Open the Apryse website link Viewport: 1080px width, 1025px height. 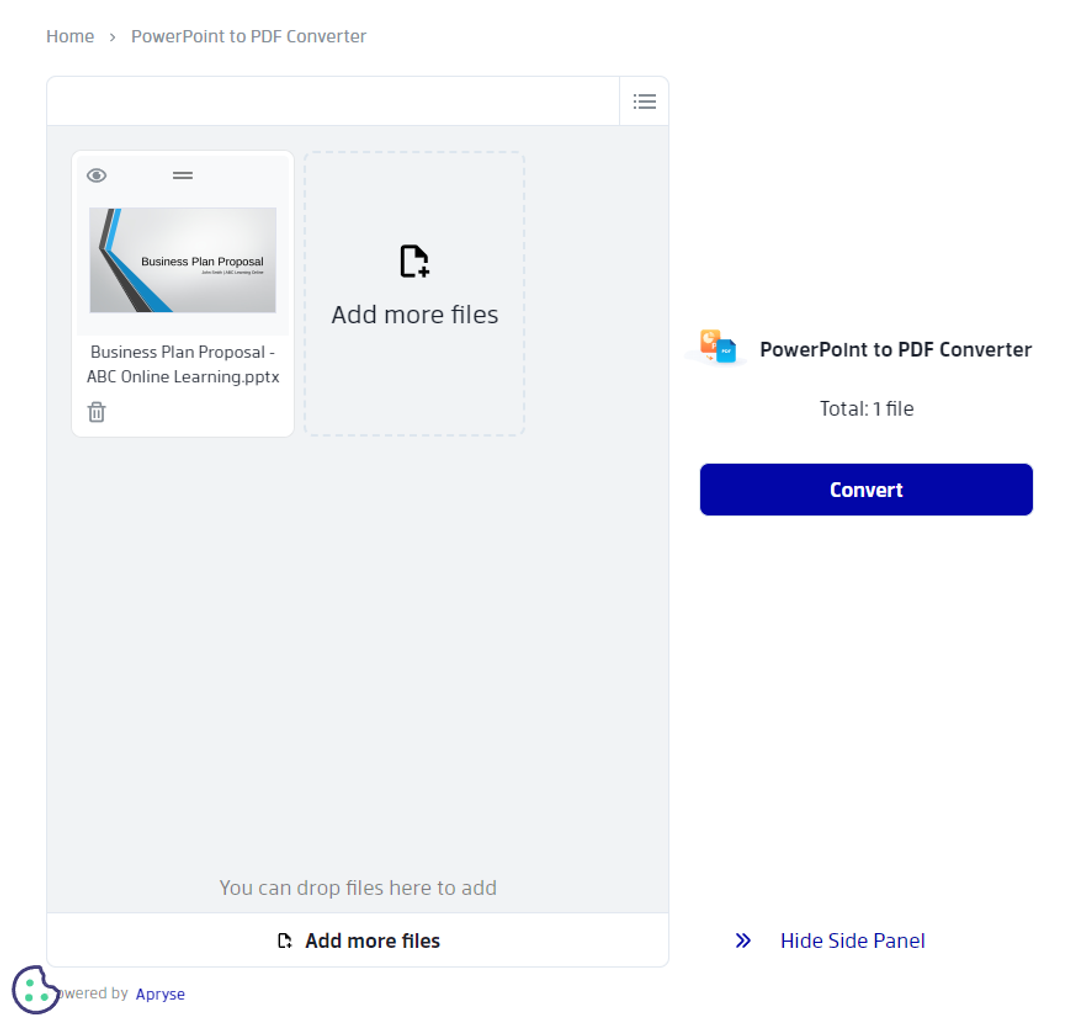pyautogui.click(x=160, y=993)
